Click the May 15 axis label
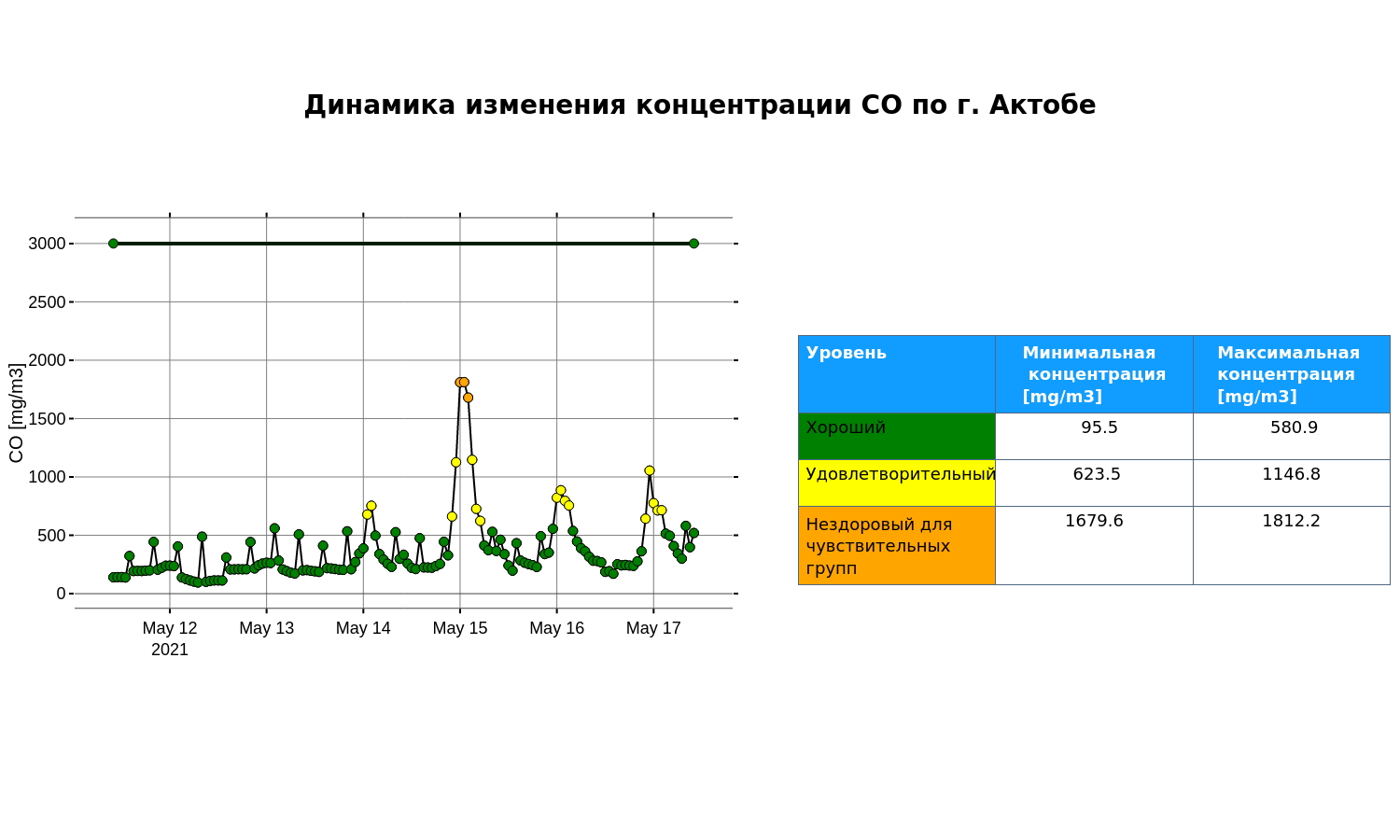Image resolution: width=1400 pixels, height=840 pixels. [460, 628]
